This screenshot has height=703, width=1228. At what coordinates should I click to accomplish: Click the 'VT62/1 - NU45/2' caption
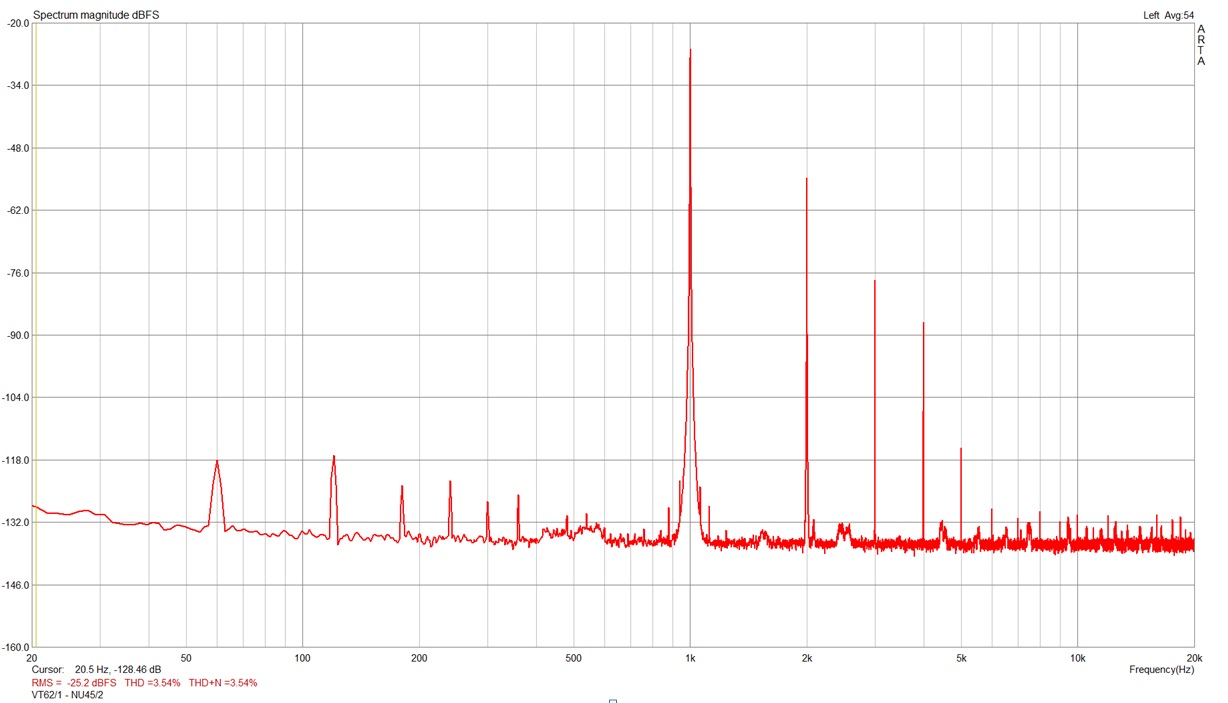pos(68,695)
